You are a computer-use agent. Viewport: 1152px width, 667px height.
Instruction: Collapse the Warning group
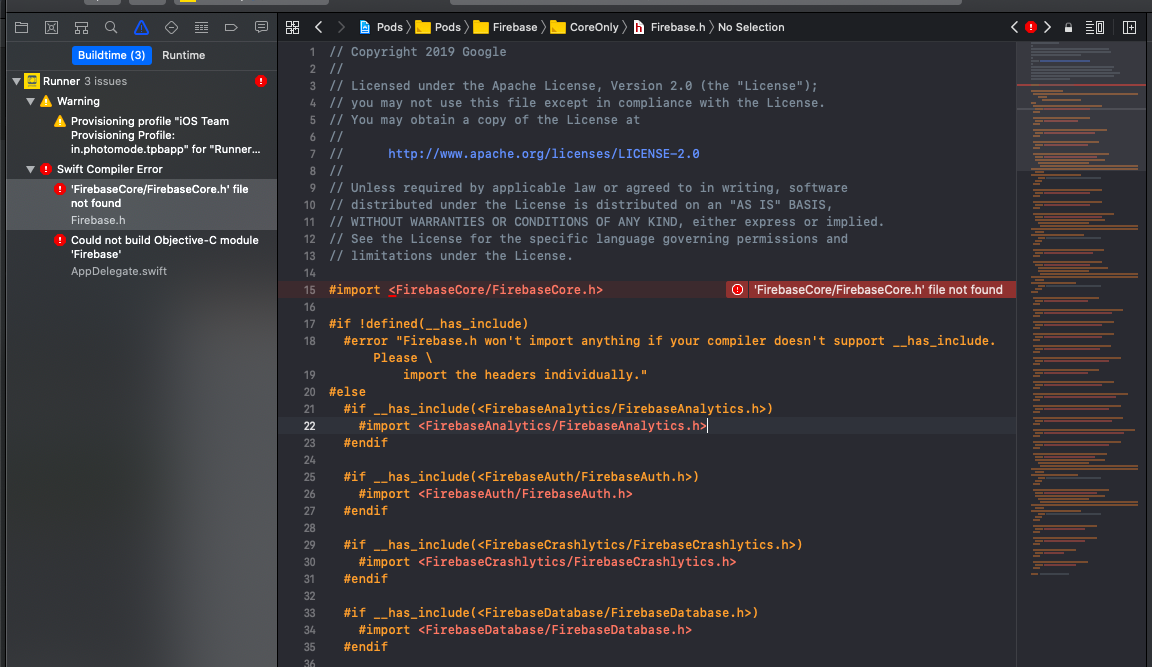coord(30,101)
